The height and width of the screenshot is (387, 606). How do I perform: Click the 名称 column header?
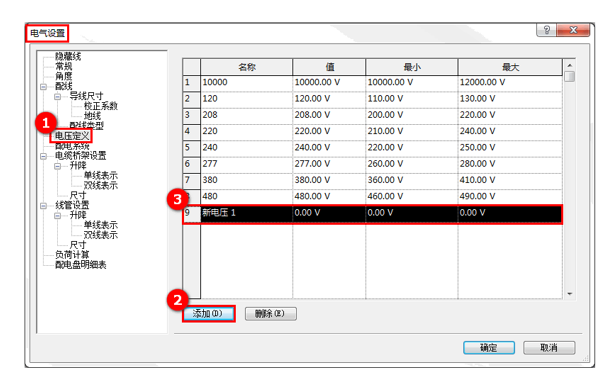247,67
